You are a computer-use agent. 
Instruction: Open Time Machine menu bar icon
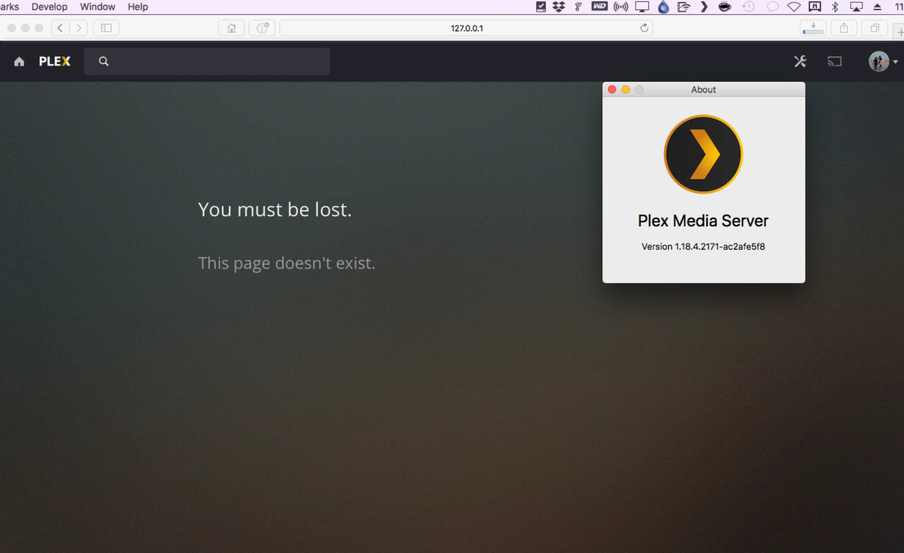(x=748, y=7)
